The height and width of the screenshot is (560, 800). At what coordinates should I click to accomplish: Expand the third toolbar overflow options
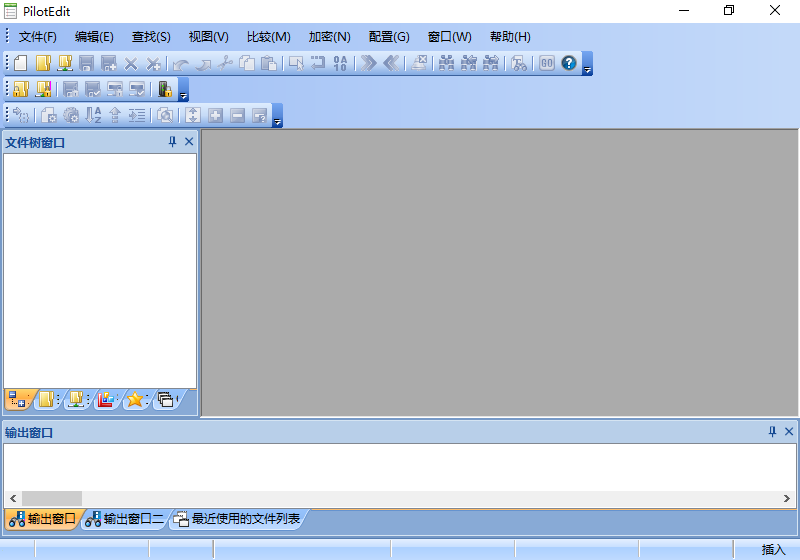pyautogui.click(x=277, y=115)
